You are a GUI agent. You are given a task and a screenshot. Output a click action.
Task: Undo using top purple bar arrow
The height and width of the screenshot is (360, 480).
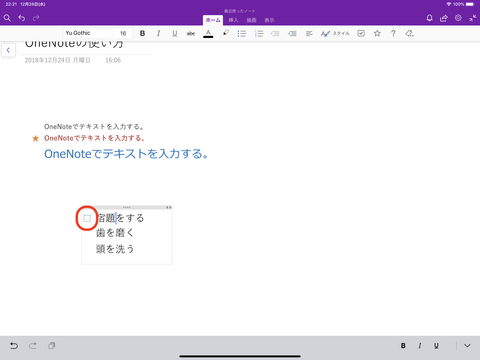pos(22,18)
